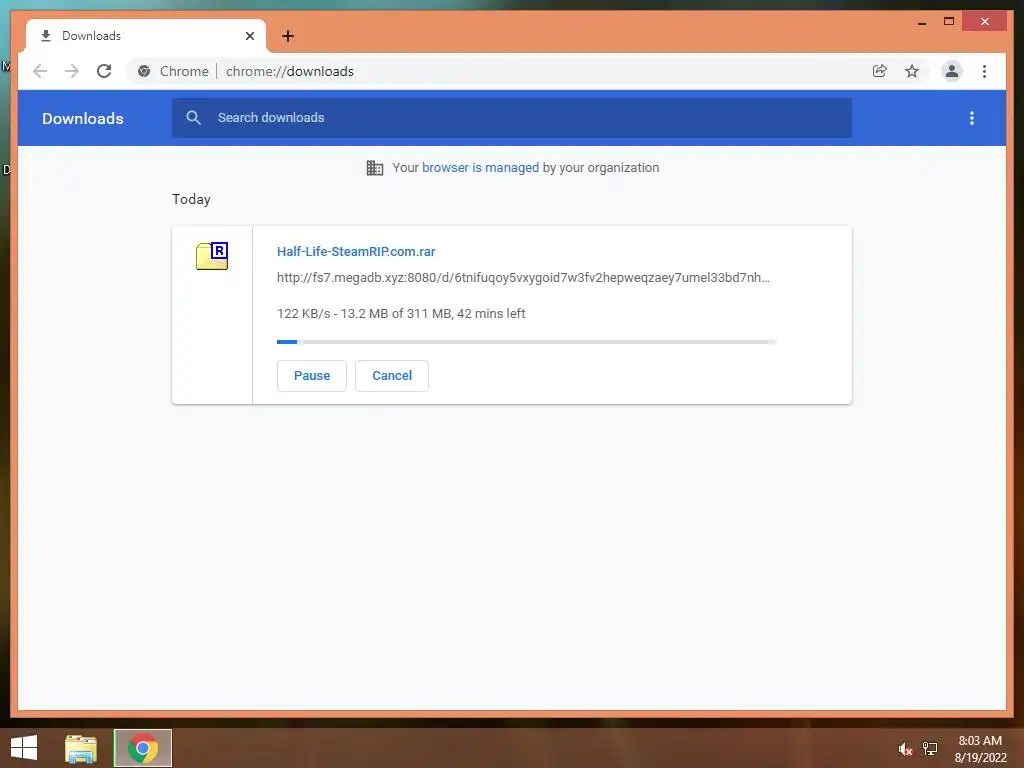Open File Explorer from taskbar
The image size is (1024, 768).
(x=81, y=748)
